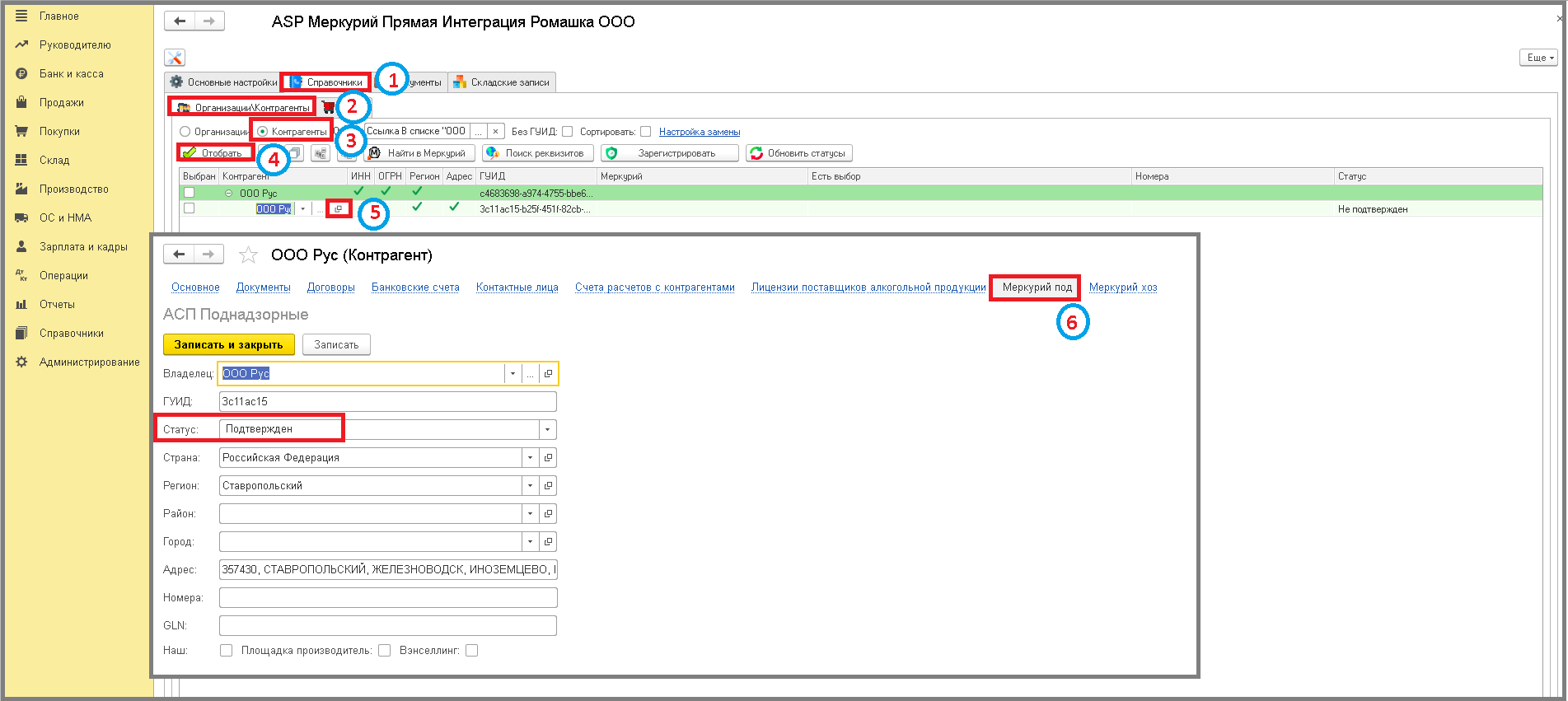Click the hierarchy tree icon button in toolbar
This screenshot has height=701, width=1568.
coord(321,153)
